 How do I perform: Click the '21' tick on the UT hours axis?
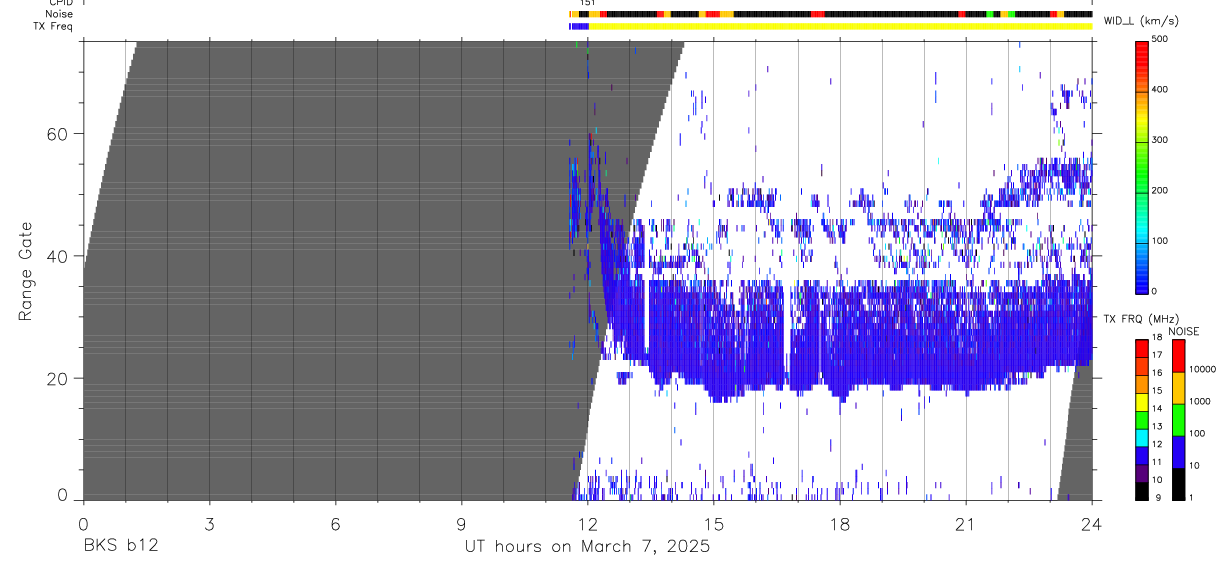(966, 523)
